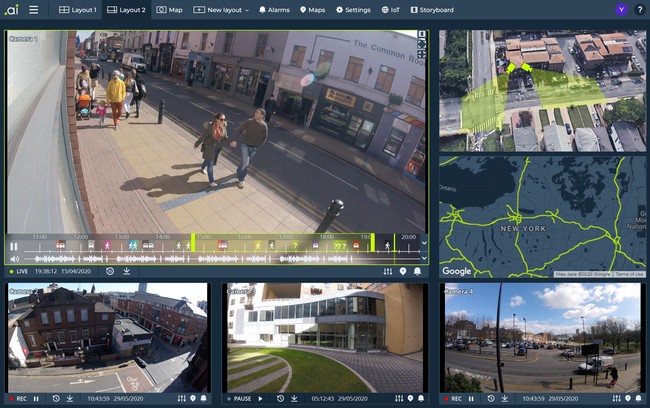Open the hamburger menu
Viewport: 650px width, 408px height.
click(33, 10)
